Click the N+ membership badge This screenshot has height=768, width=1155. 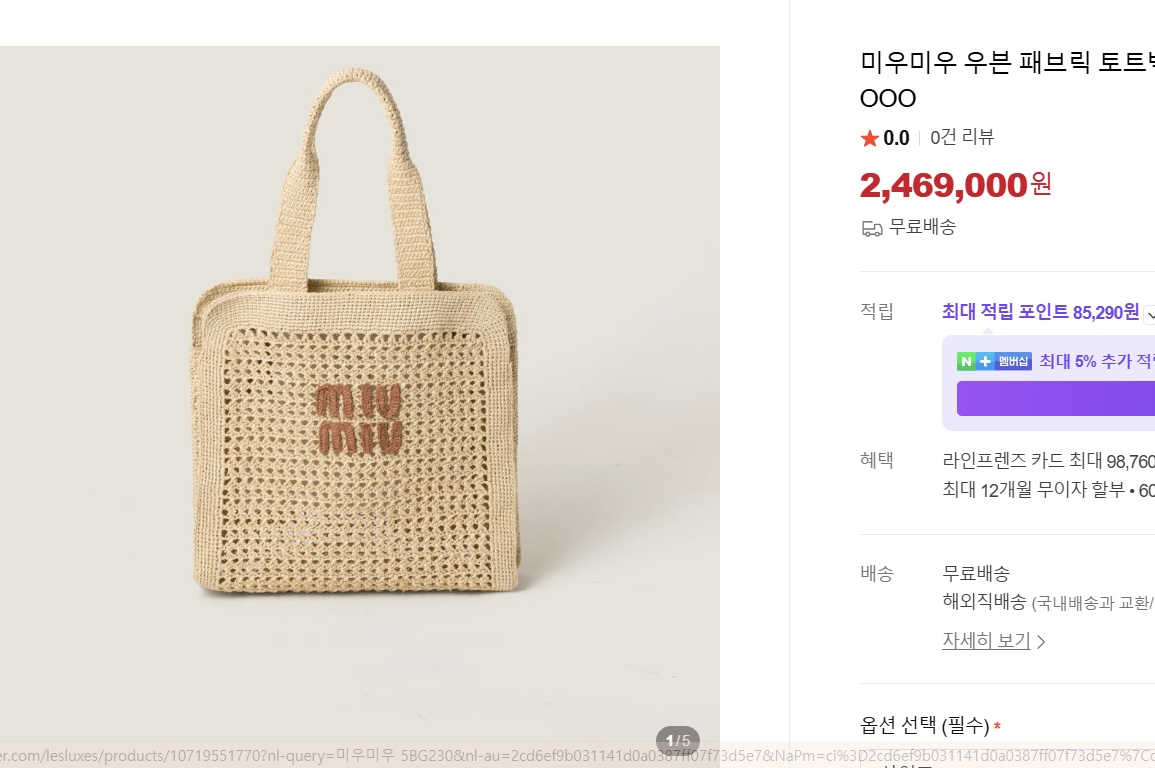point(993,361)
